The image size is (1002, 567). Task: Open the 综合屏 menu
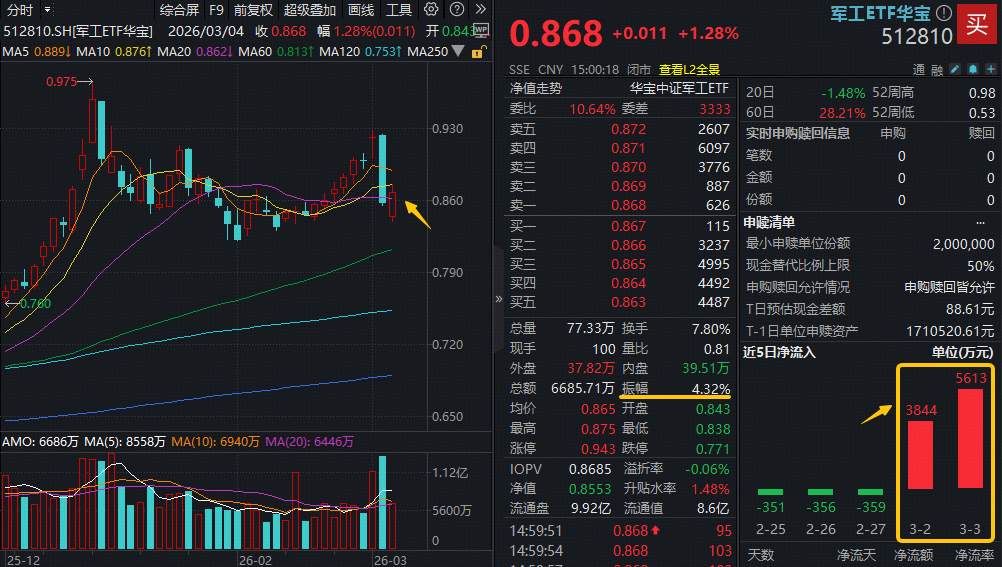[x=179, y=10]
